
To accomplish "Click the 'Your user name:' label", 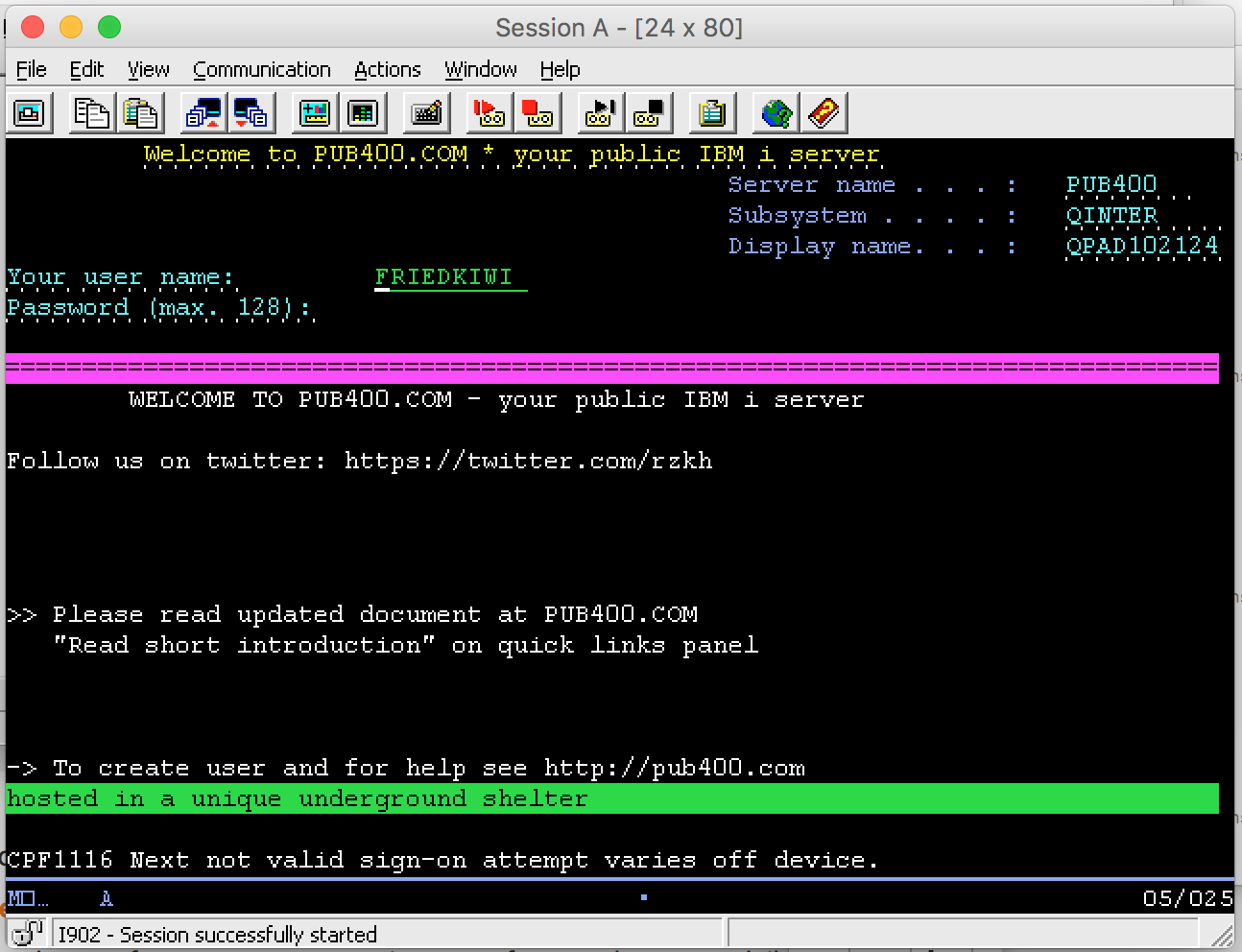I will pos(120,277).
